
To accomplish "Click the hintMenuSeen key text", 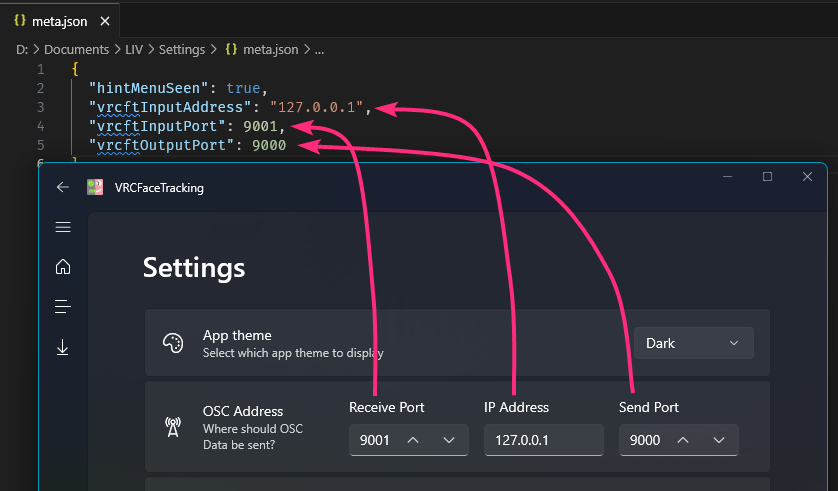I will pos(148,88).
